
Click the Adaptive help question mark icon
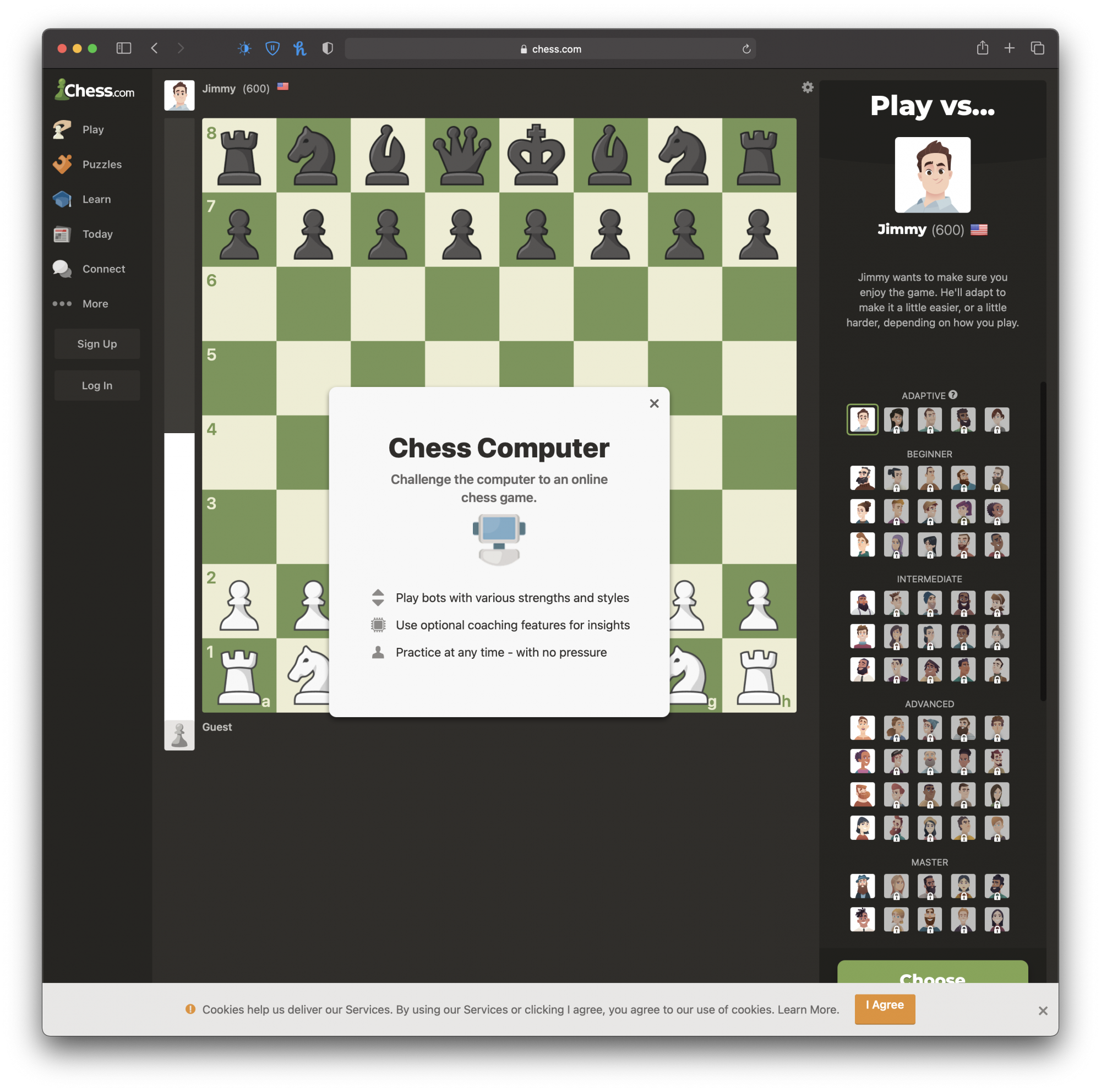(x=952, y=395)
